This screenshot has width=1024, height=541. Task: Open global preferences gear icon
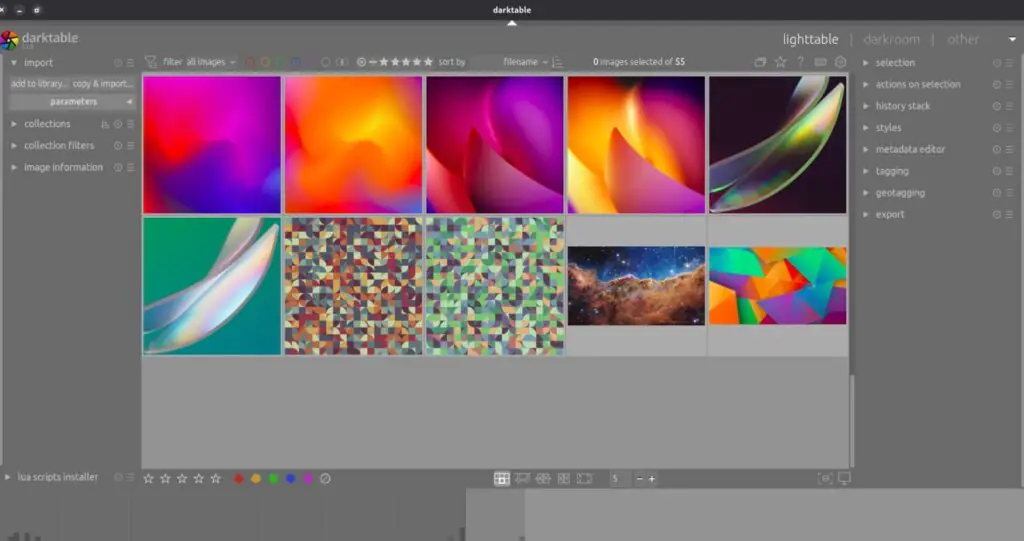[840, 62]
